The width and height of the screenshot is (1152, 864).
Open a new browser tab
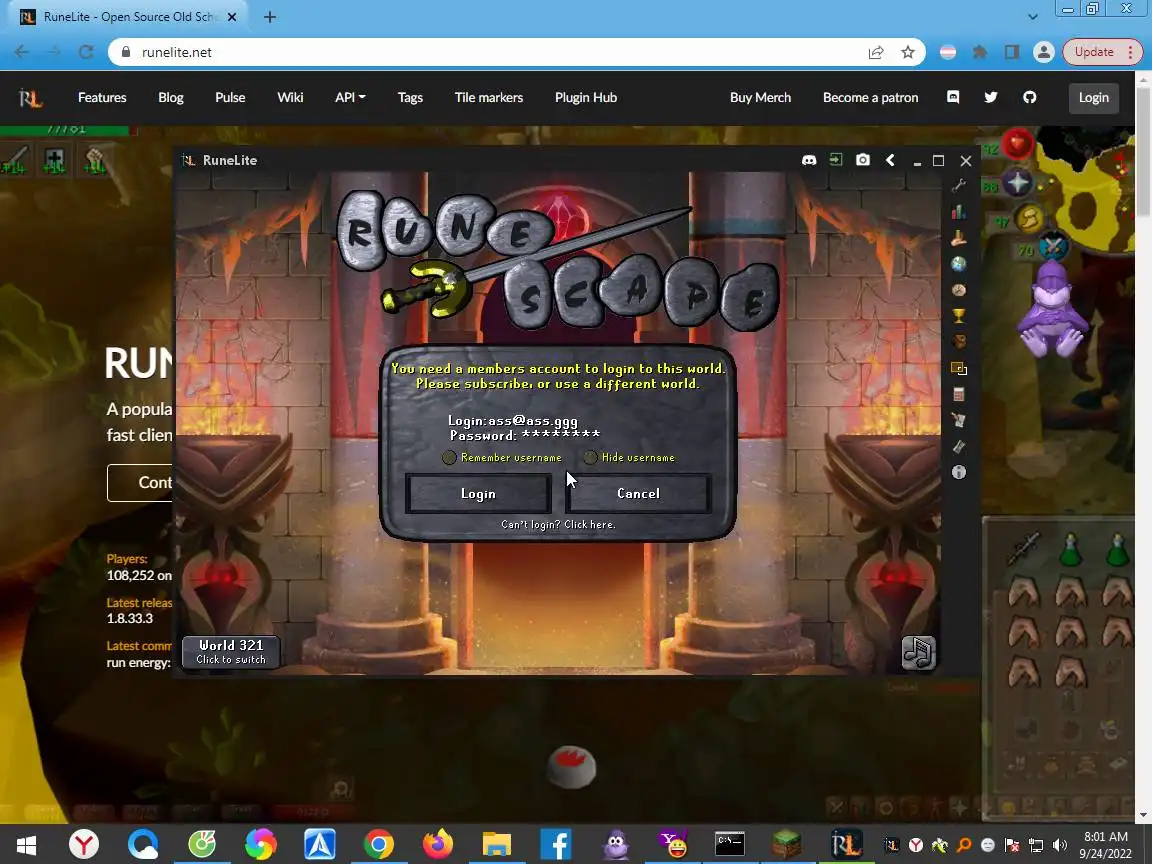(x=270, y=17)
